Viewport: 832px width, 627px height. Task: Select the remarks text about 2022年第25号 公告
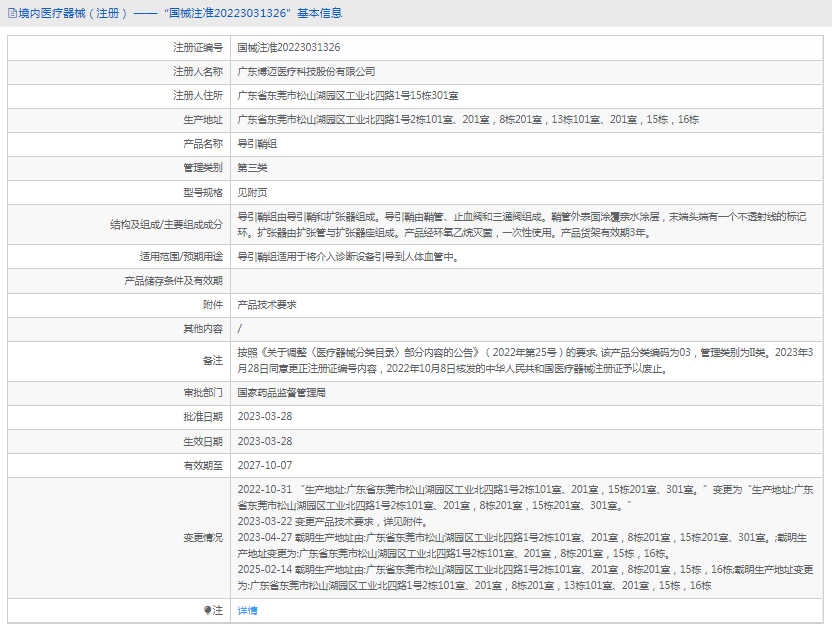pyautogui.click(x=525, y=360)
